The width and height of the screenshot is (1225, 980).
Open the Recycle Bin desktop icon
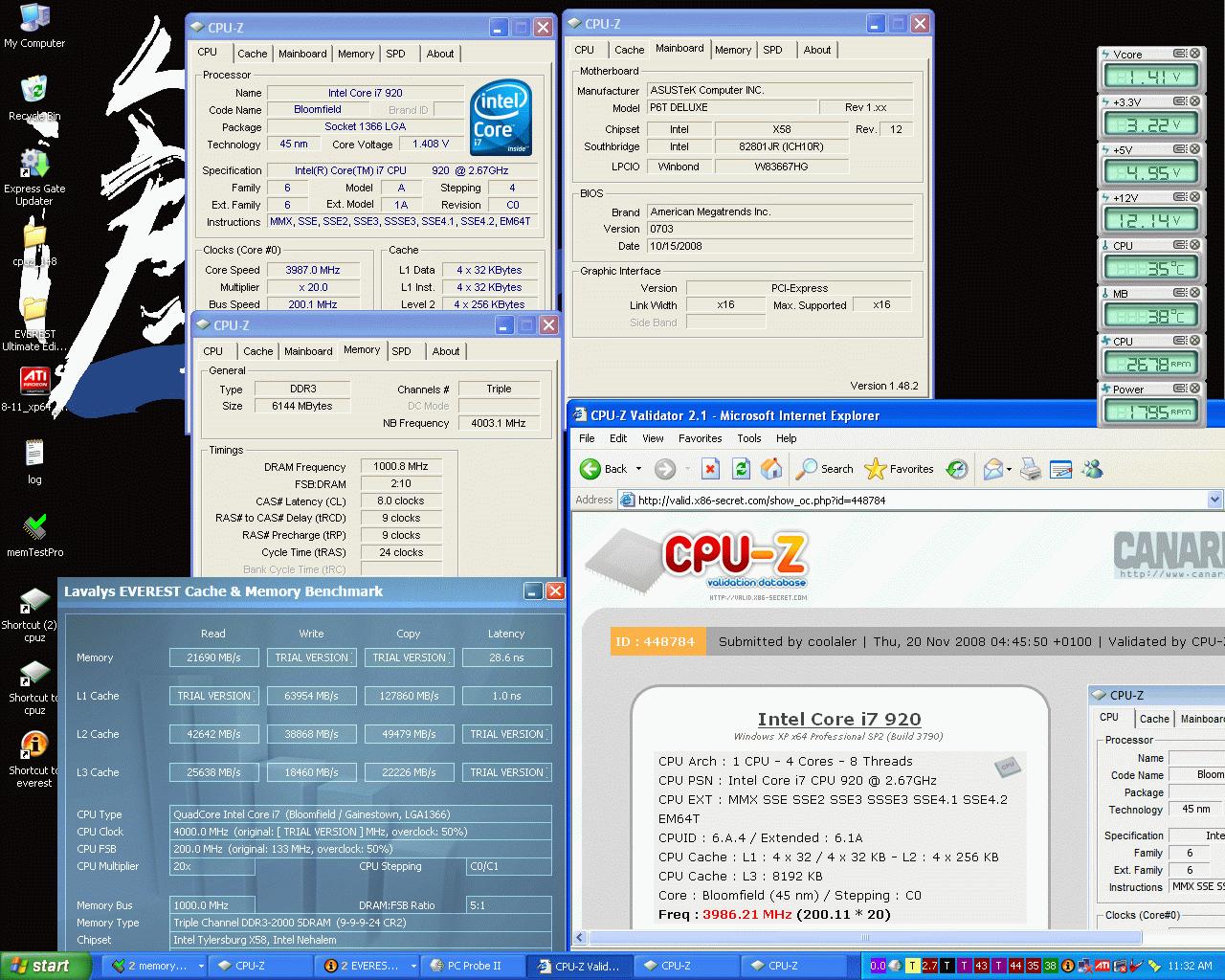[34, 99]
